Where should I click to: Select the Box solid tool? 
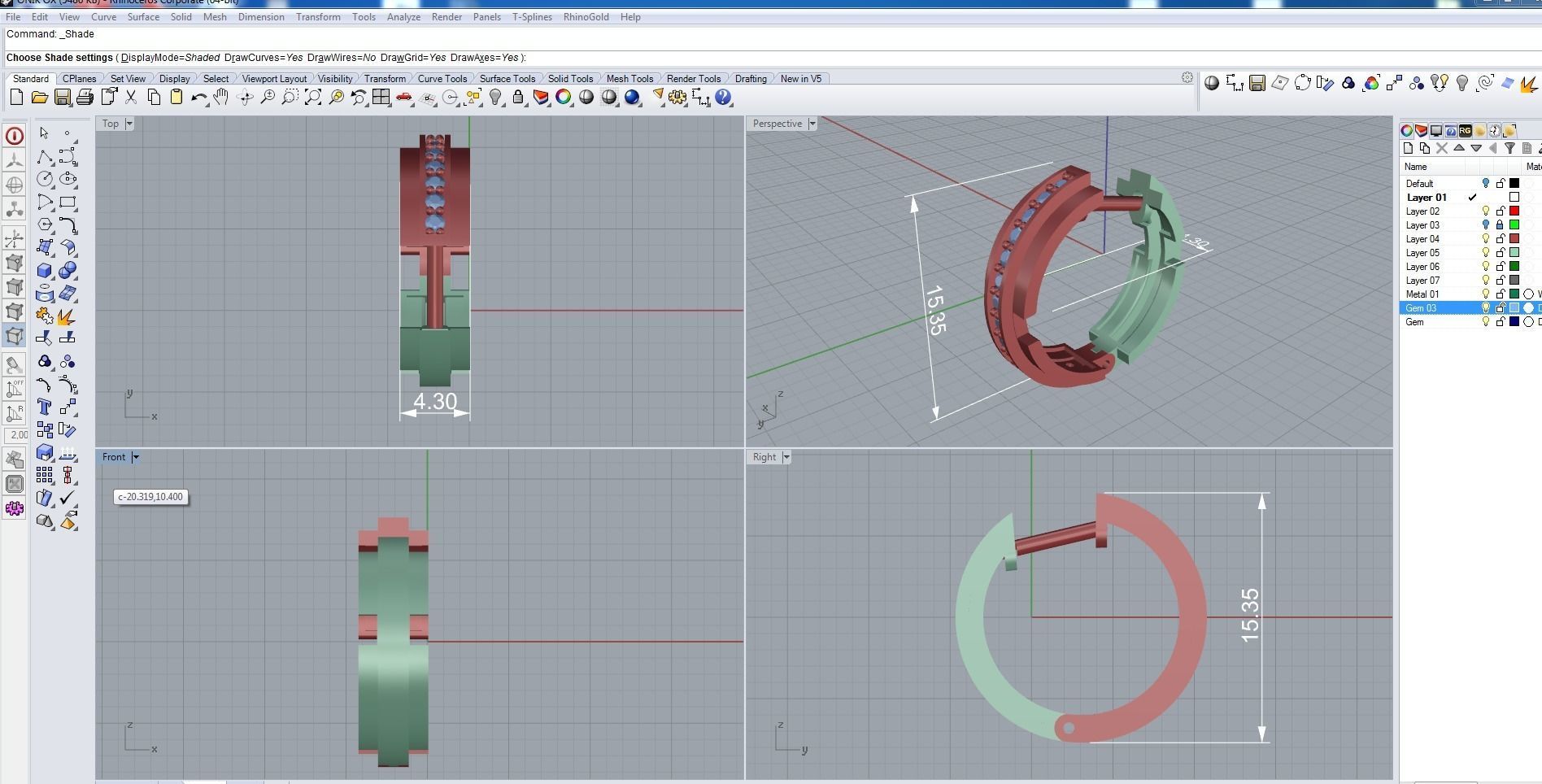45,270
